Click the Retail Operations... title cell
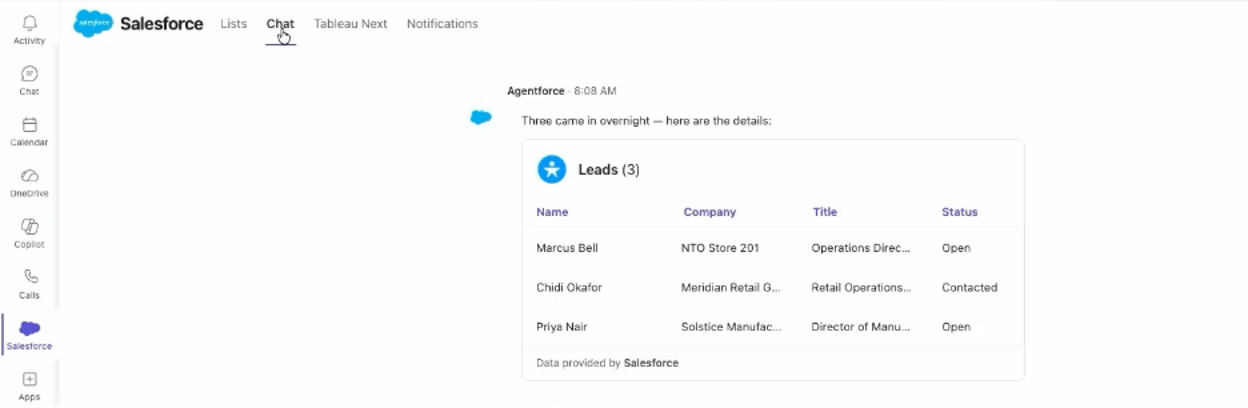Image resolution: width=1248 pixels, height=408 pixels. tap(861, 287)
